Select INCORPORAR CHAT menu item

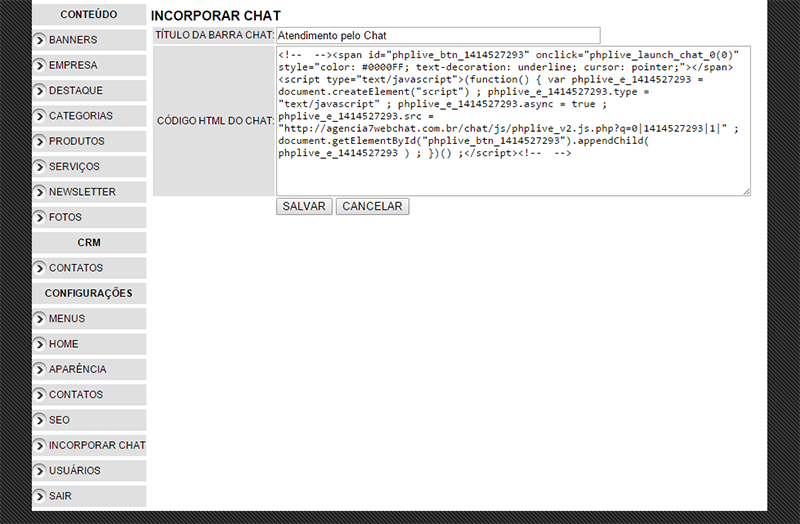[89, 445]
